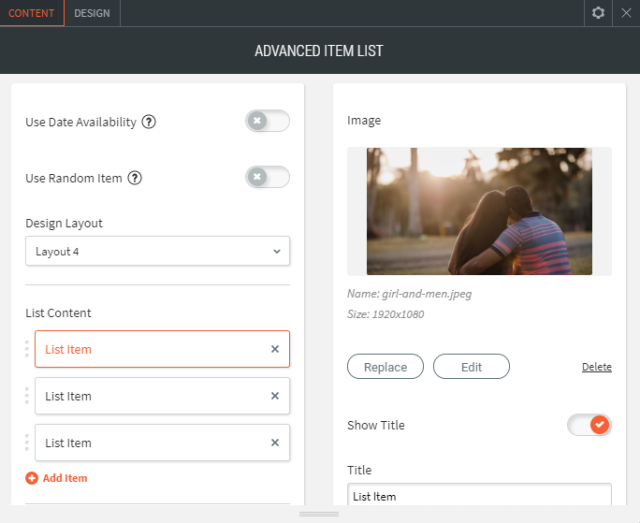Click drag handle of third List Item

27,443
